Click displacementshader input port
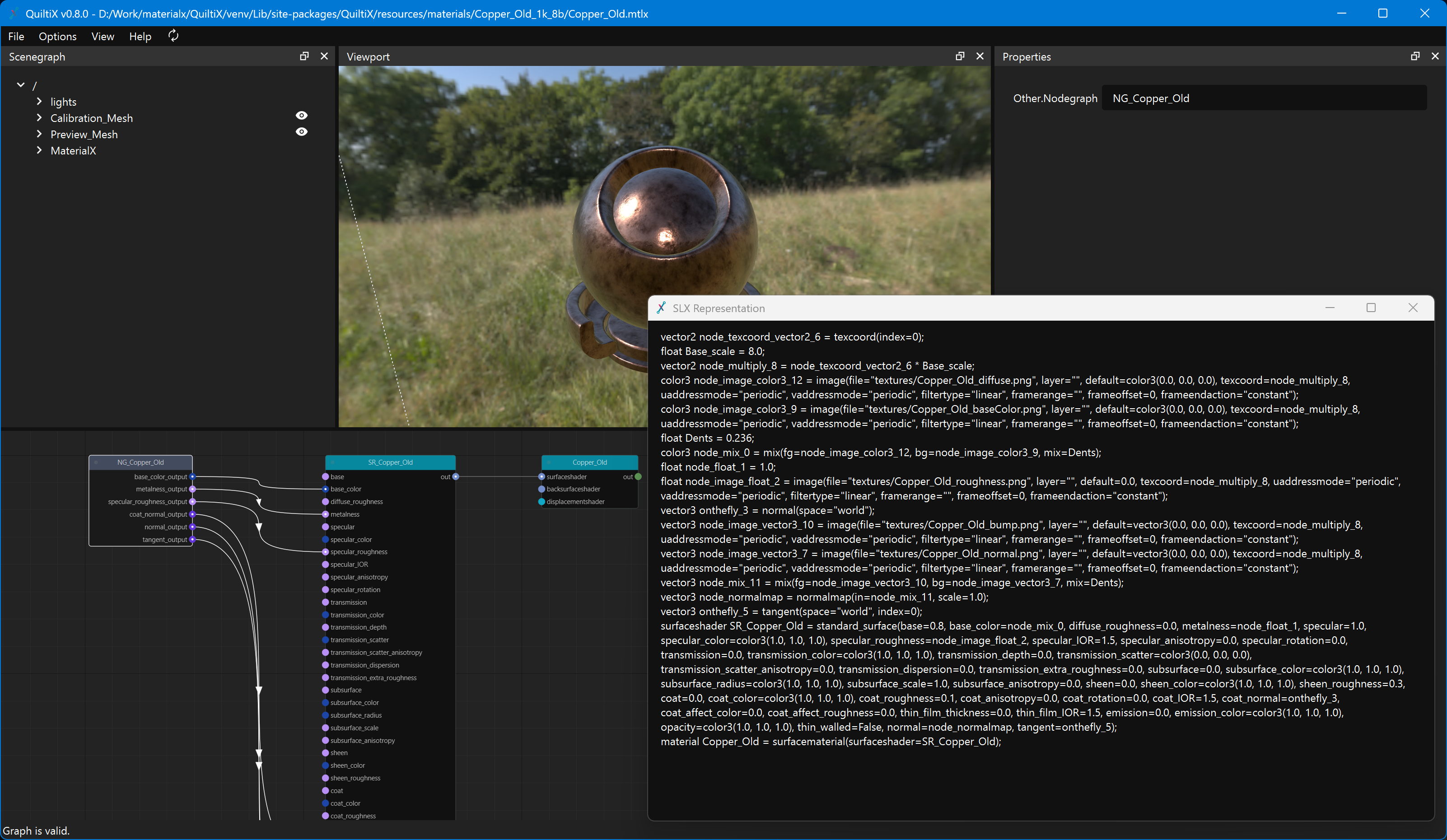 pyautogui.click(x=541, y=502)
